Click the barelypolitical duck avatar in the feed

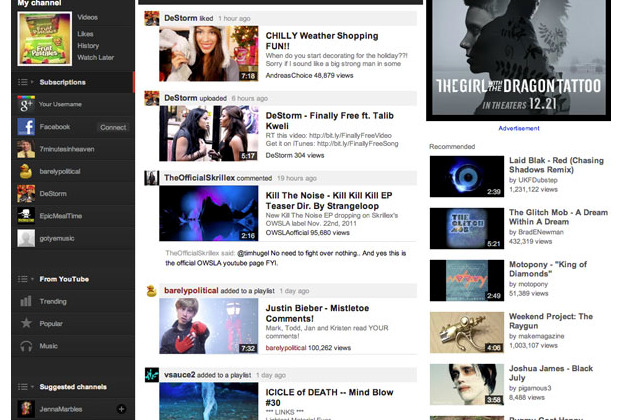pos(152,291)
